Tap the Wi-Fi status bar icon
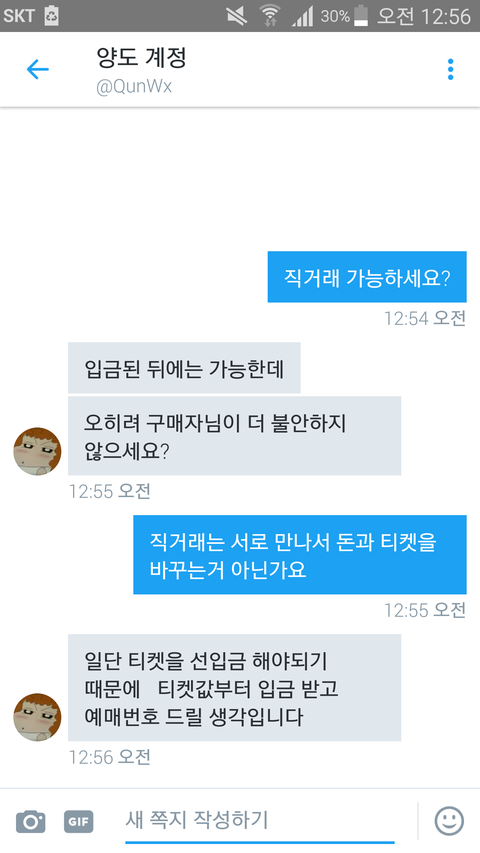This screenshot has width=480, height=853. point(269,15)
